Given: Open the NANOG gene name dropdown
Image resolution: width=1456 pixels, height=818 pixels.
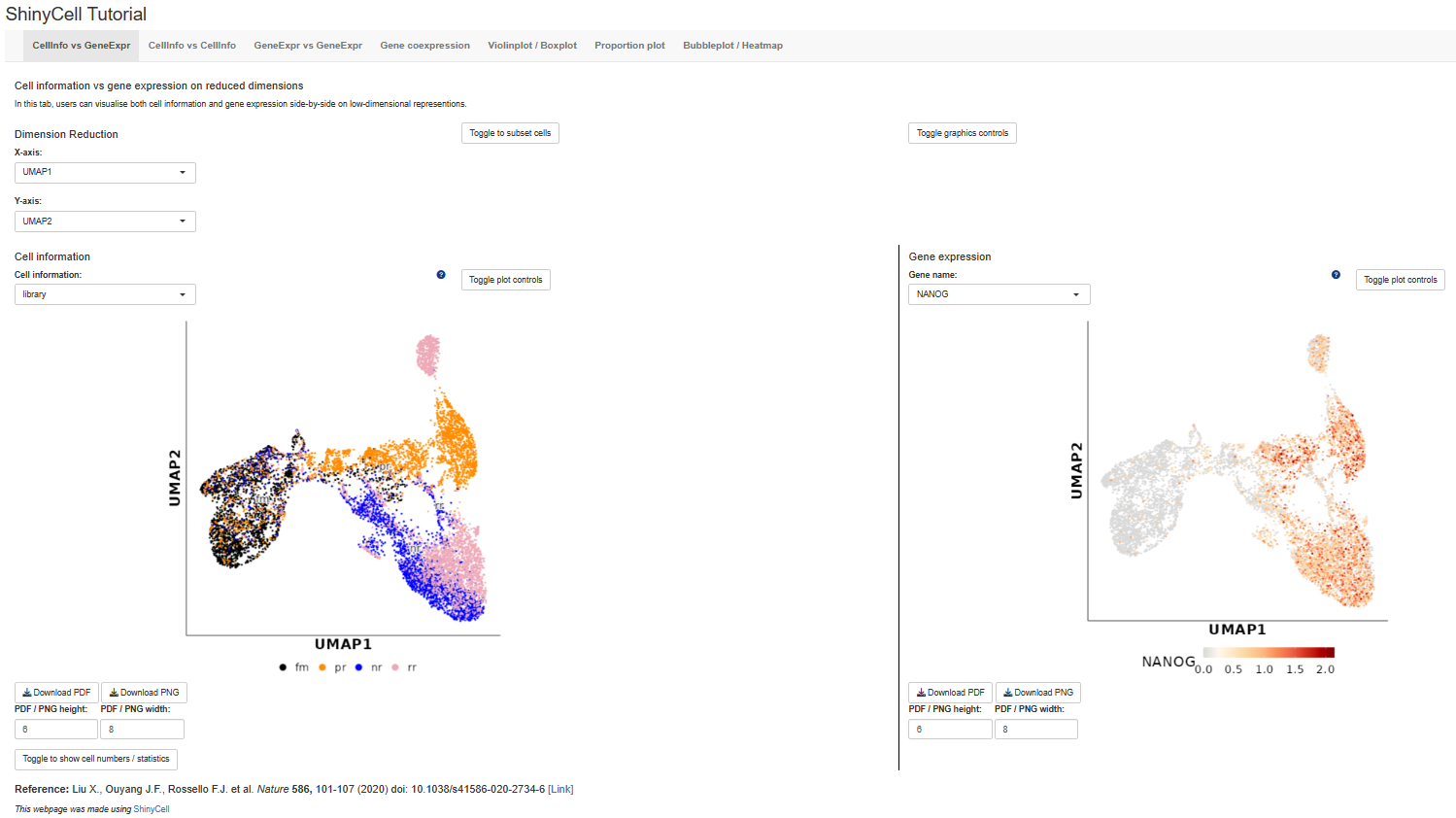Looking at the screenshot, I should click(999, 294).
